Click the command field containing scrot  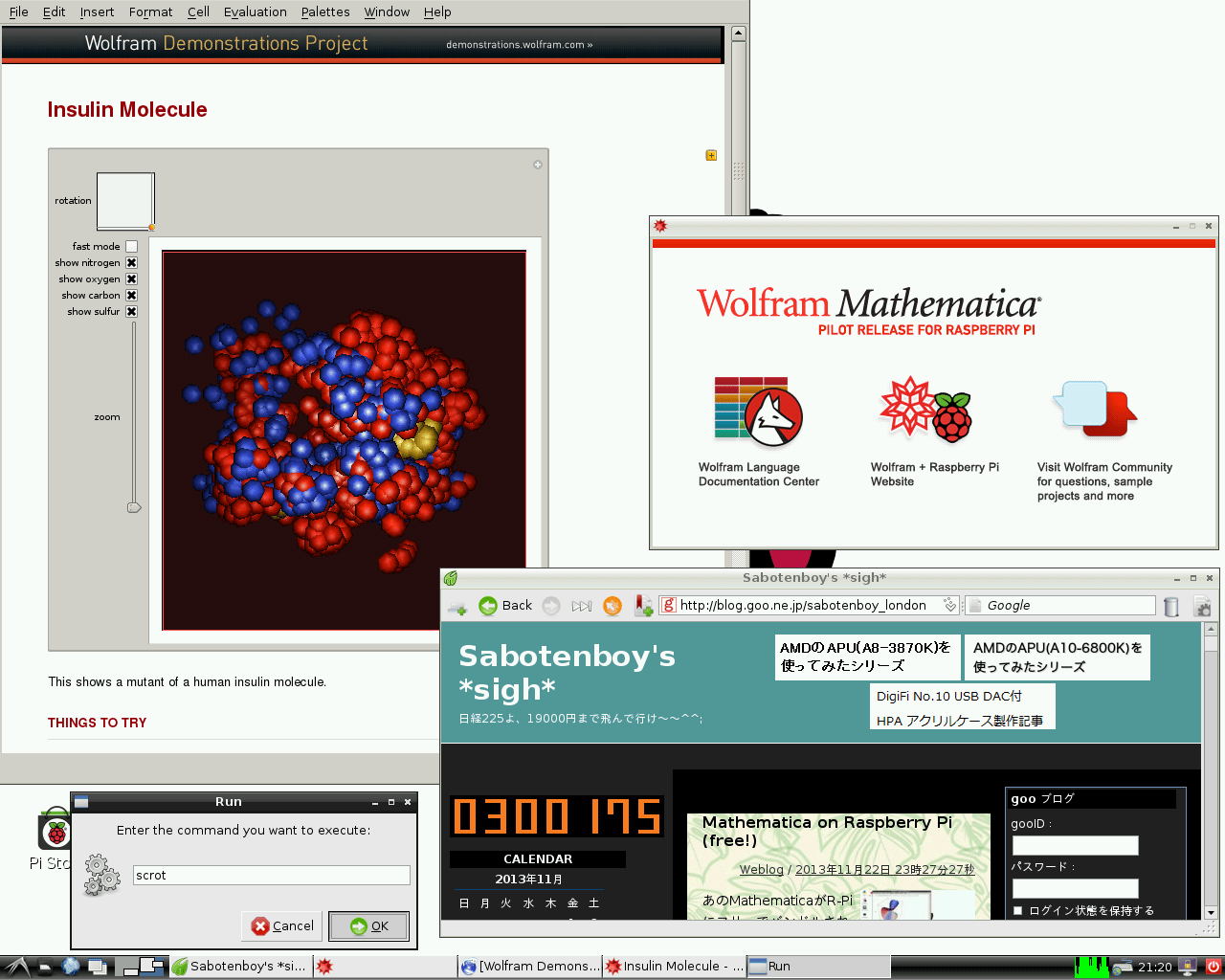(271, 875)
